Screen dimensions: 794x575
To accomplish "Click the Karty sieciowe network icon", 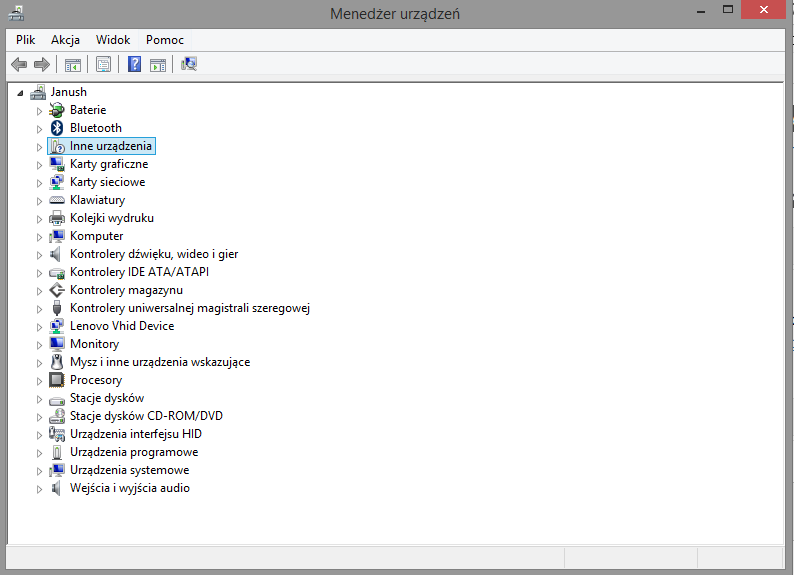I will point(57,182).
